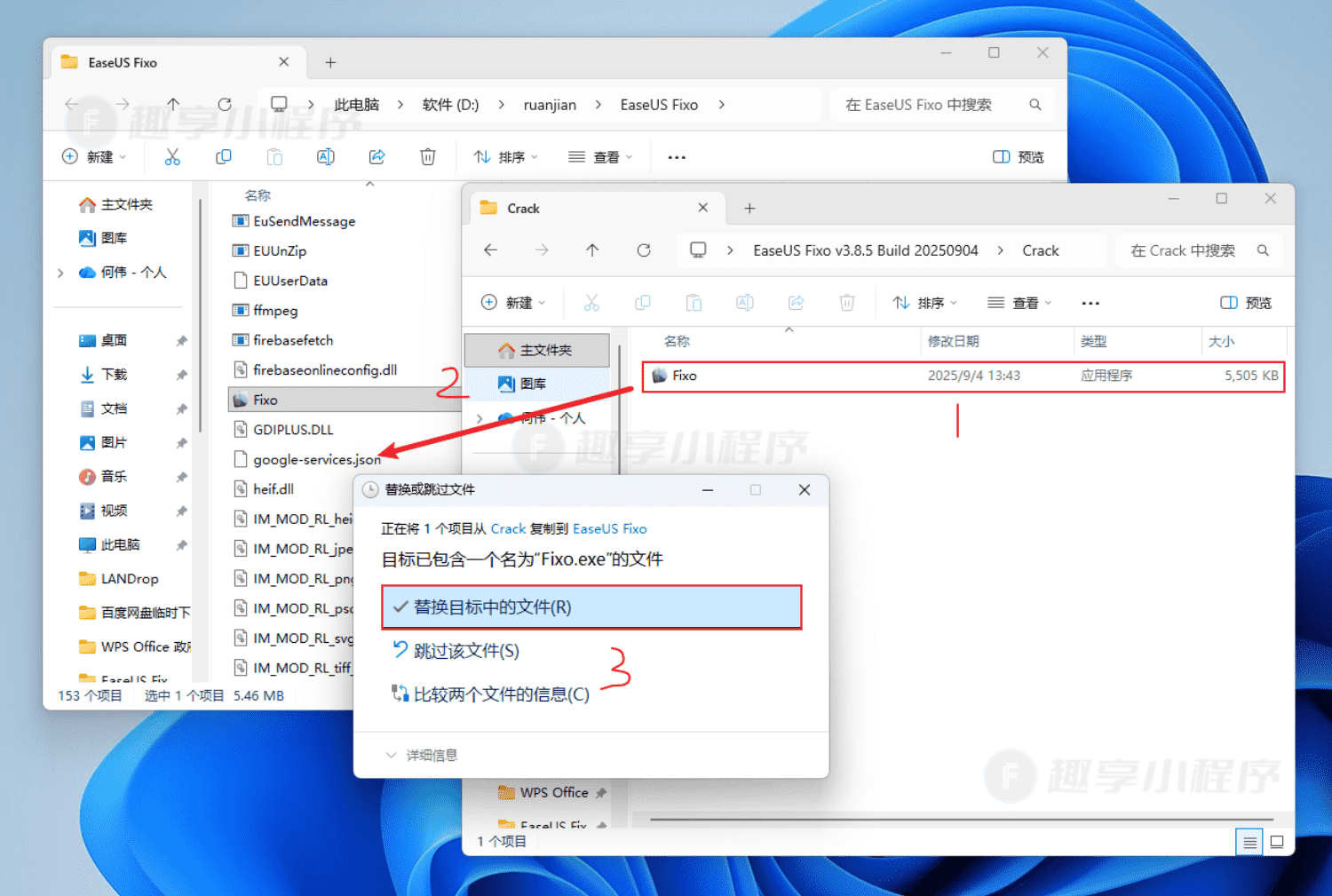Click the Rename icon in the toolbar
This screenshot has height=896, width=1332.
pos(326,156)
